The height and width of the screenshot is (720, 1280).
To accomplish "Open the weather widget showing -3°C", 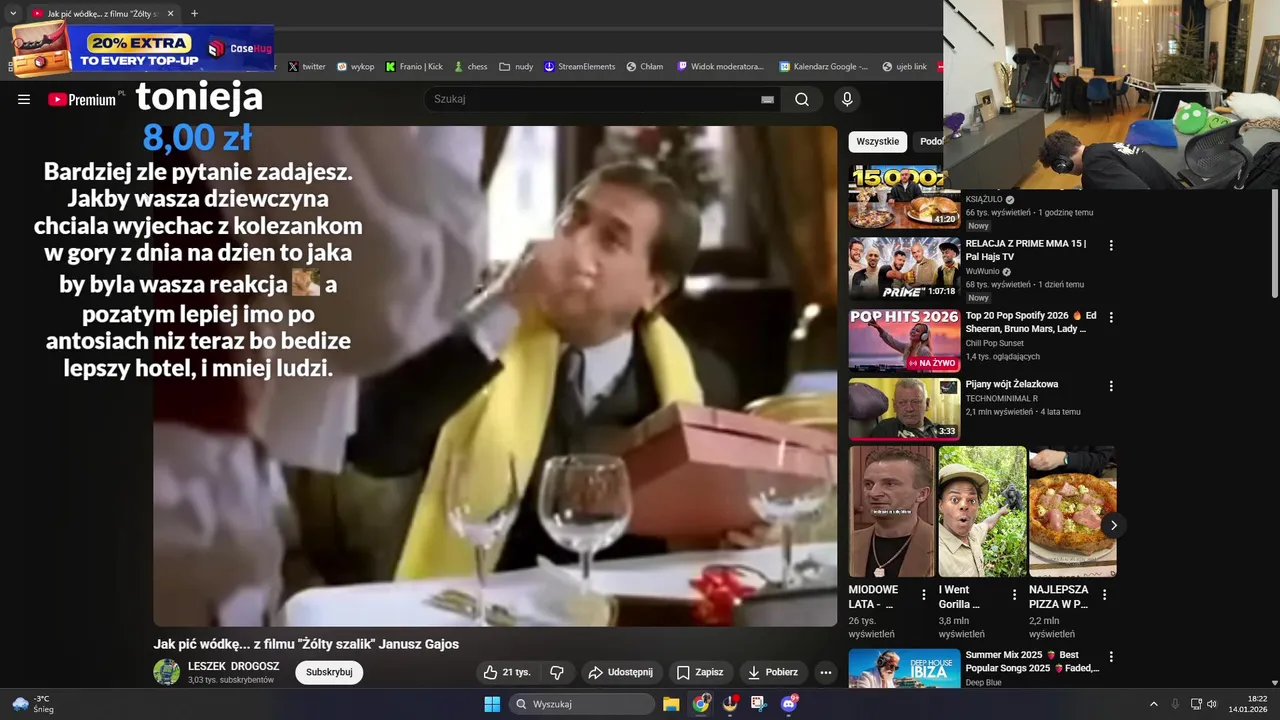I will 33,704.
